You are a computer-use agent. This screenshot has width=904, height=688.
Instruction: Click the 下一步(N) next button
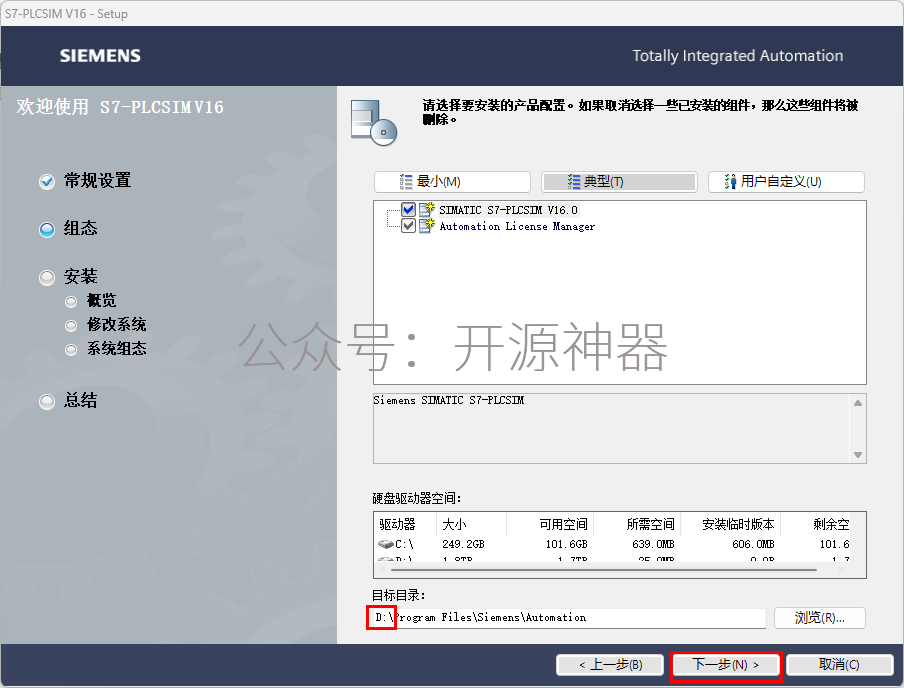pos(725,665)
